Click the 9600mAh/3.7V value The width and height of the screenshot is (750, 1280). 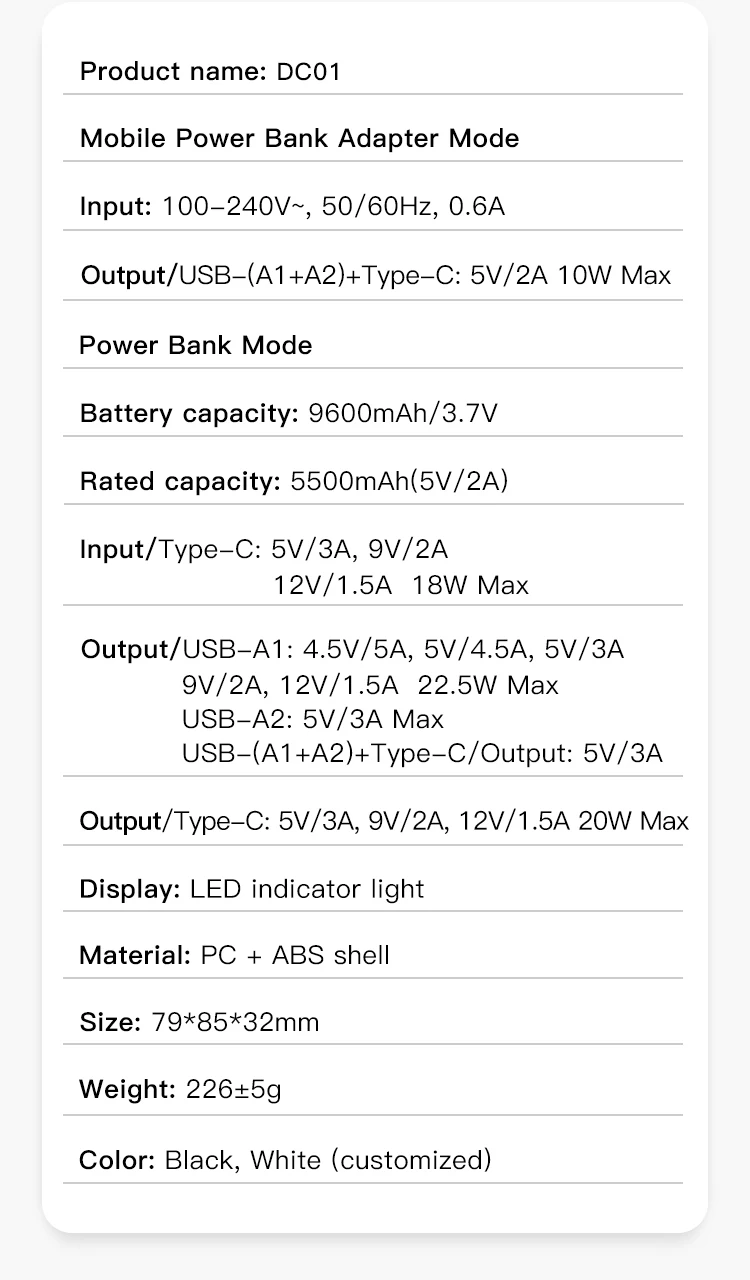(403, 413)
